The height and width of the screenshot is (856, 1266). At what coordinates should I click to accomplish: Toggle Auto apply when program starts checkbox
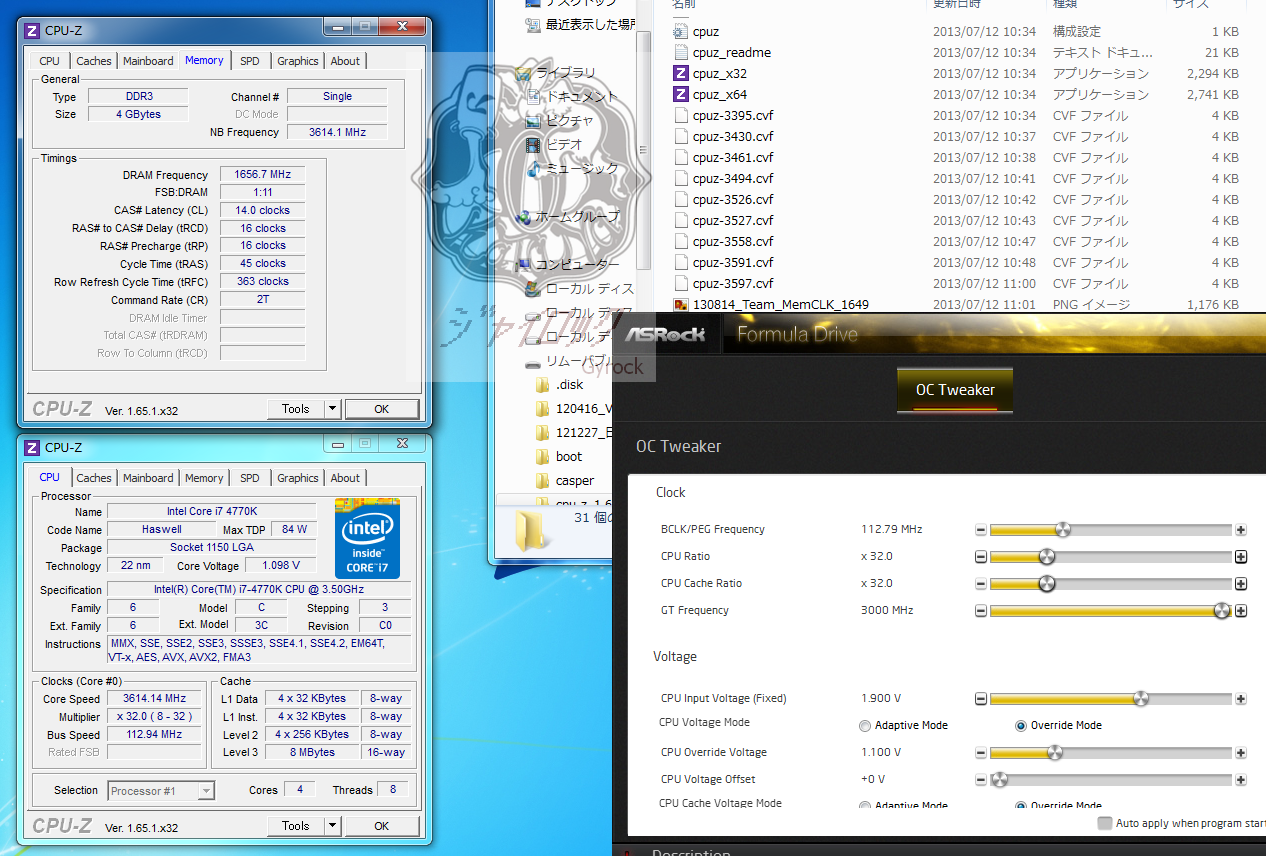[x=1105, y=823]
